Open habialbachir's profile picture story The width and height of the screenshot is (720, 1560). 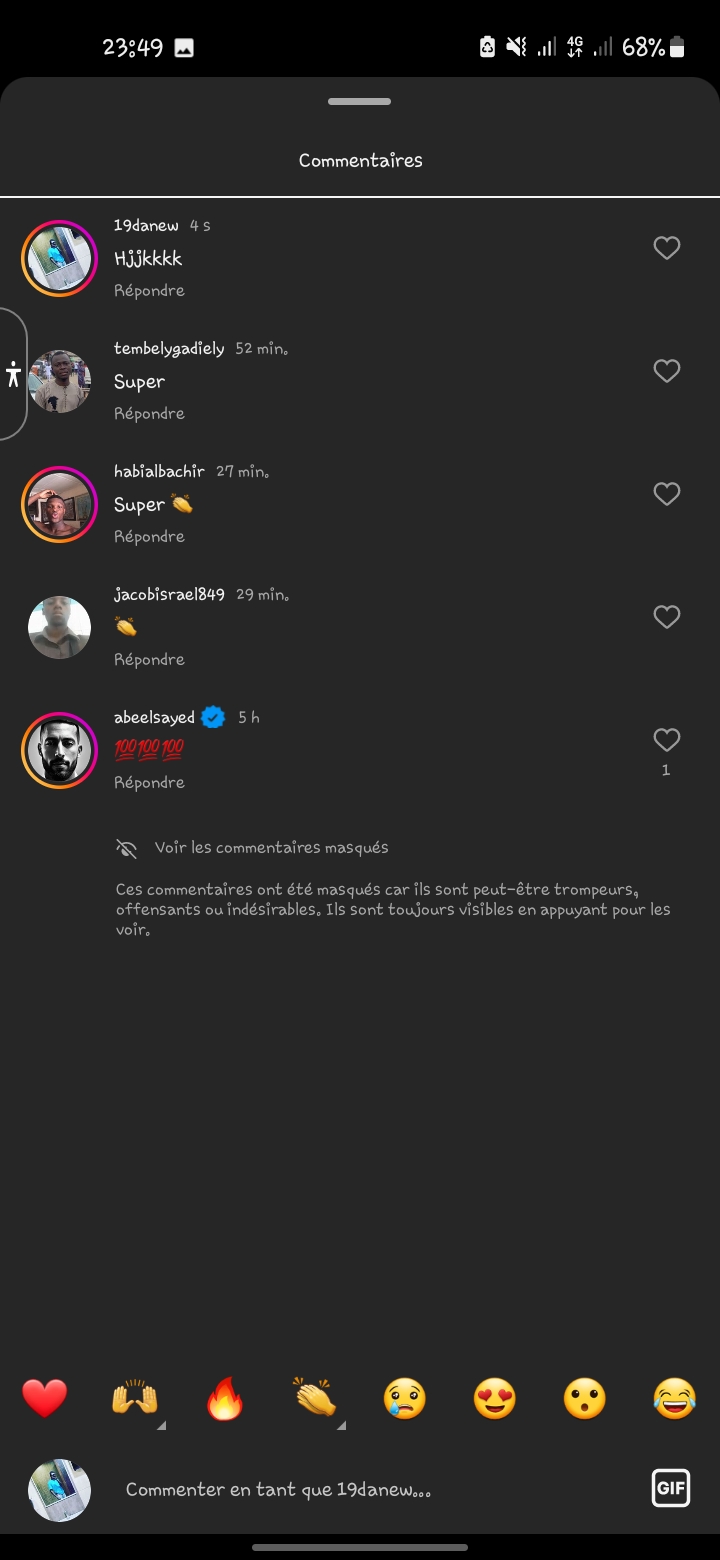[x=59, y=504]
